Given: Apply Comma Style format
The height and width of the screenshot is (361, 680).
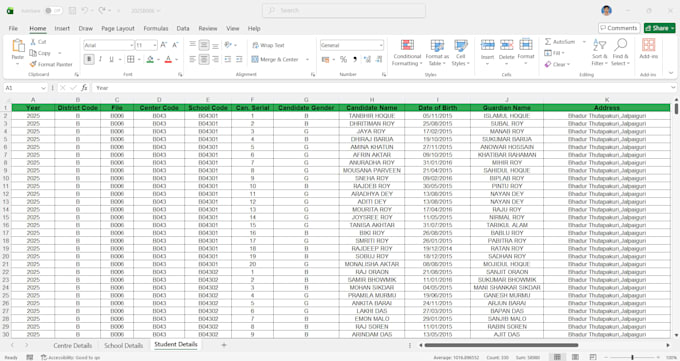Looking at the screenshot, I should pyautogui.click(x=355, y=59).
